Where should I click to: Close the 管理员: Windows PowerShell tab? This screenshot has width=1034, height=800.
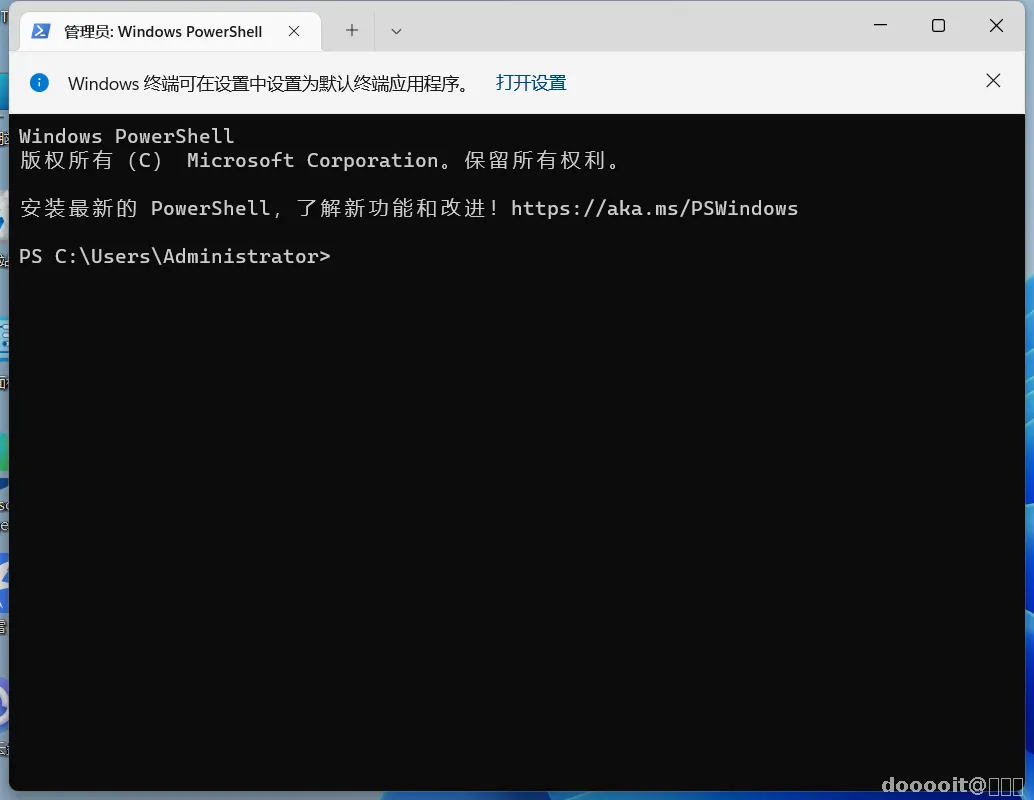(x=294, y=31)
